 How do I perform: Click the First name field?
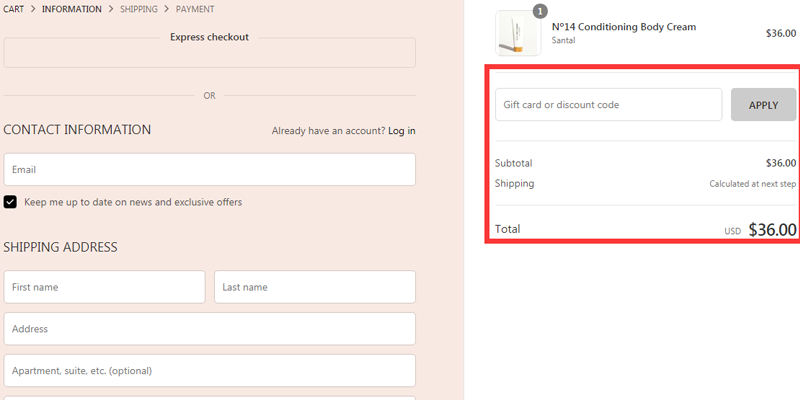coord(105,287)
